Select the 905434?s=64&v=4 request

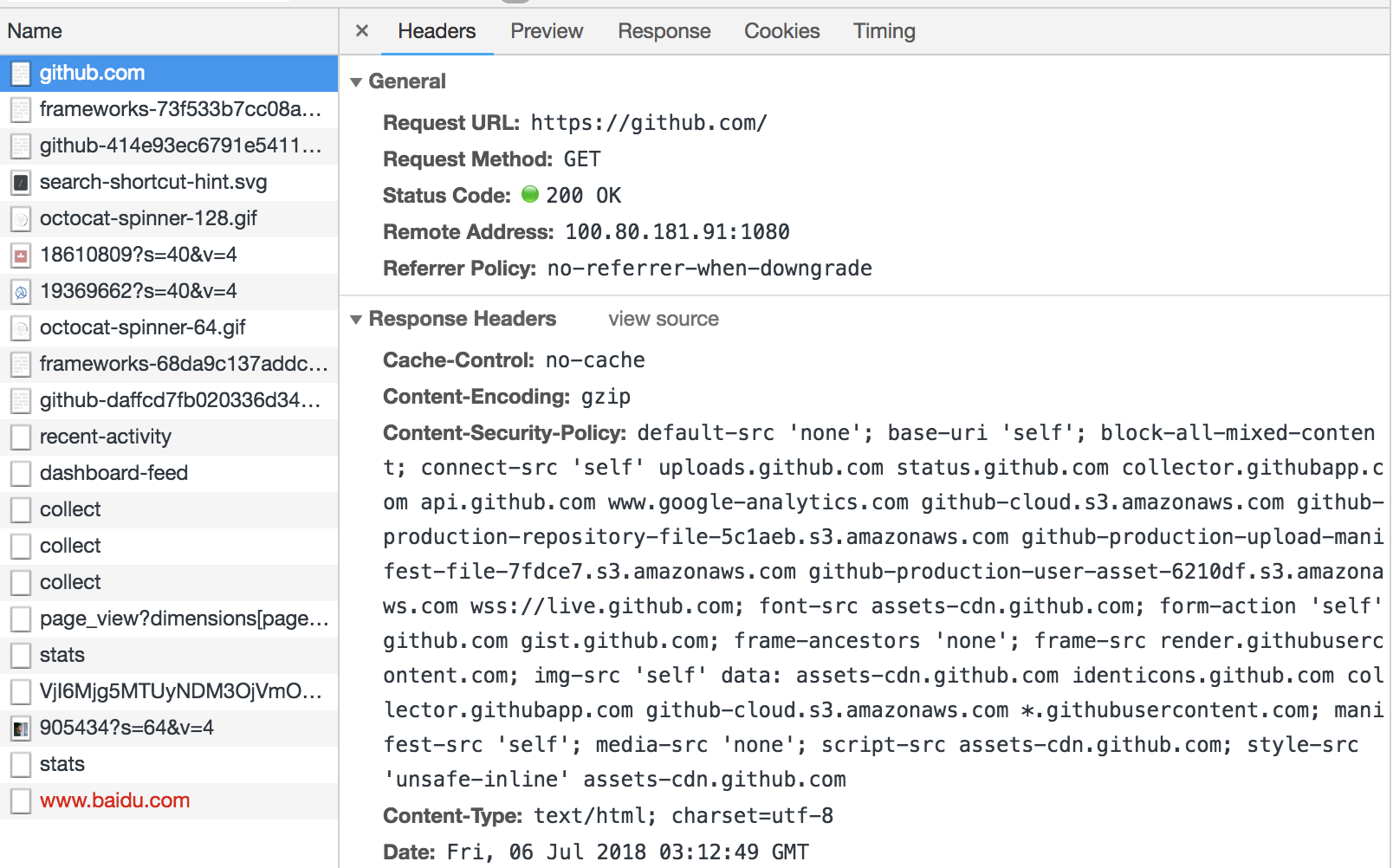coord(169,729)
